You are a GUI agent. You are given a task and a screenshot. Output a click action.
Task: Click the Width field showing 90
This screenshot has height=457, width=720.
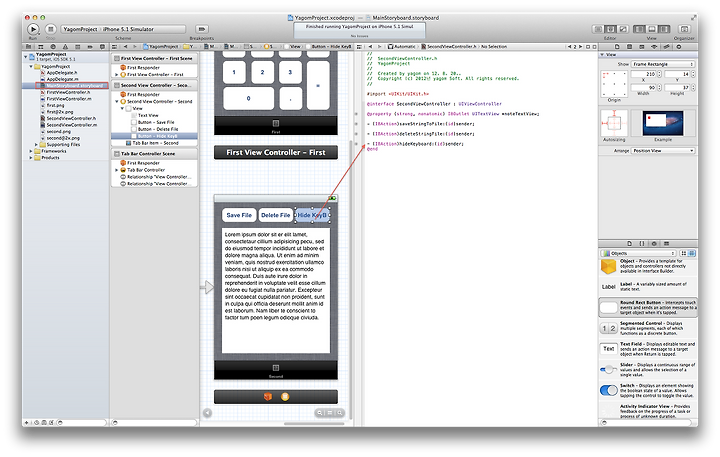[644, 87]
